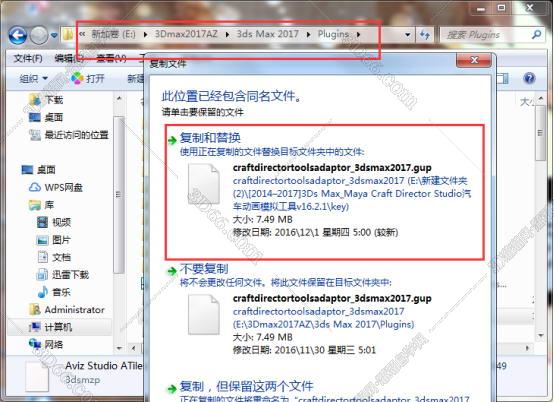
Task: Open the address bar history dropdown
Action: click(x=407, y=35)
